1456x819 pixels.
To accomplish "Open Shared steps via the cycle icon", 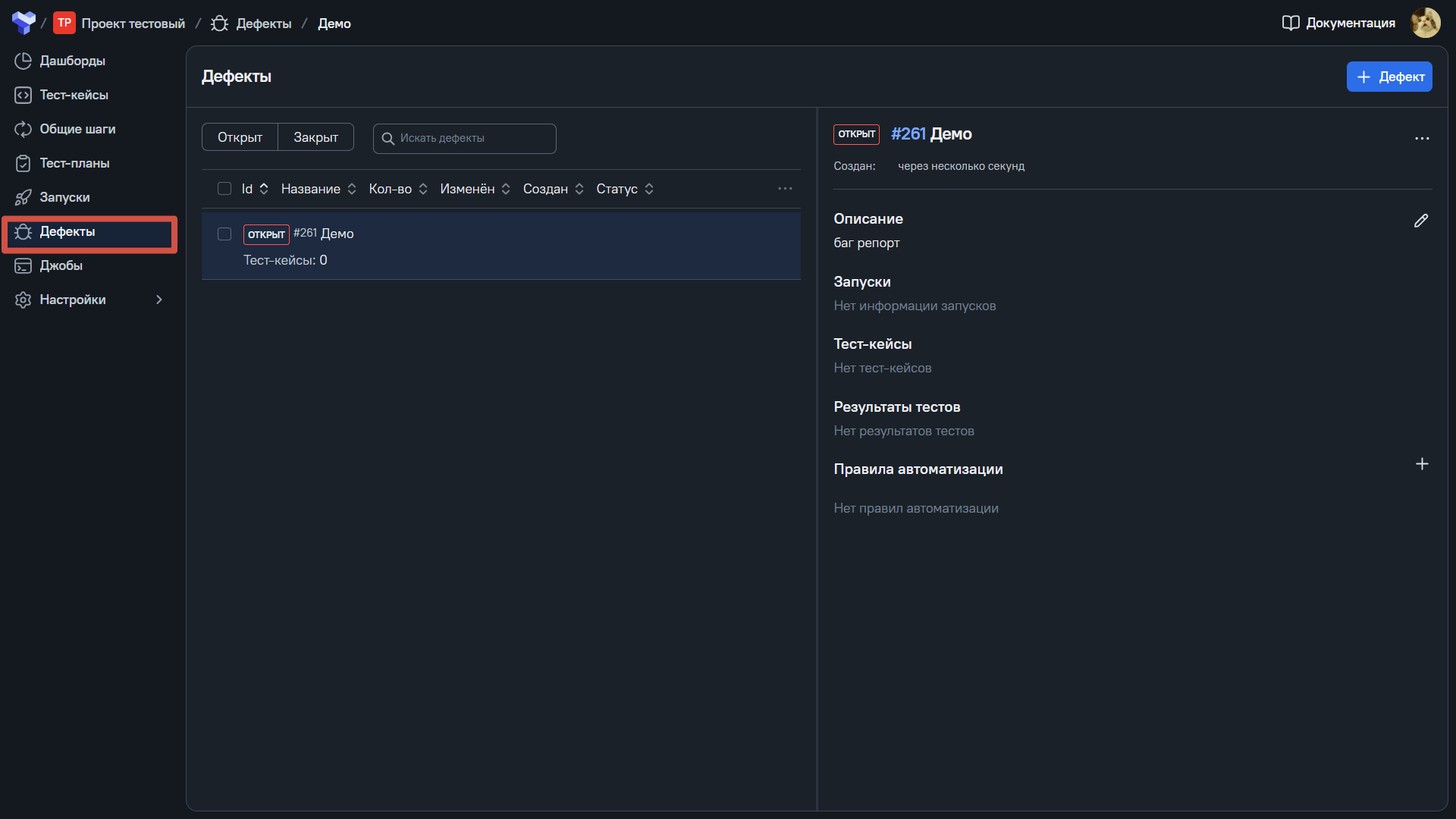I will [23, 129].
